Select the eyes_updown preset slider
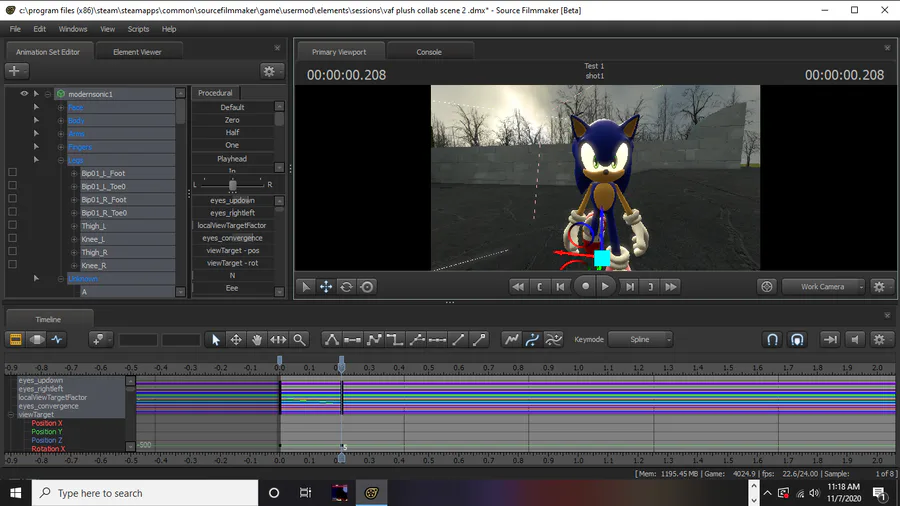 point(232,200)
